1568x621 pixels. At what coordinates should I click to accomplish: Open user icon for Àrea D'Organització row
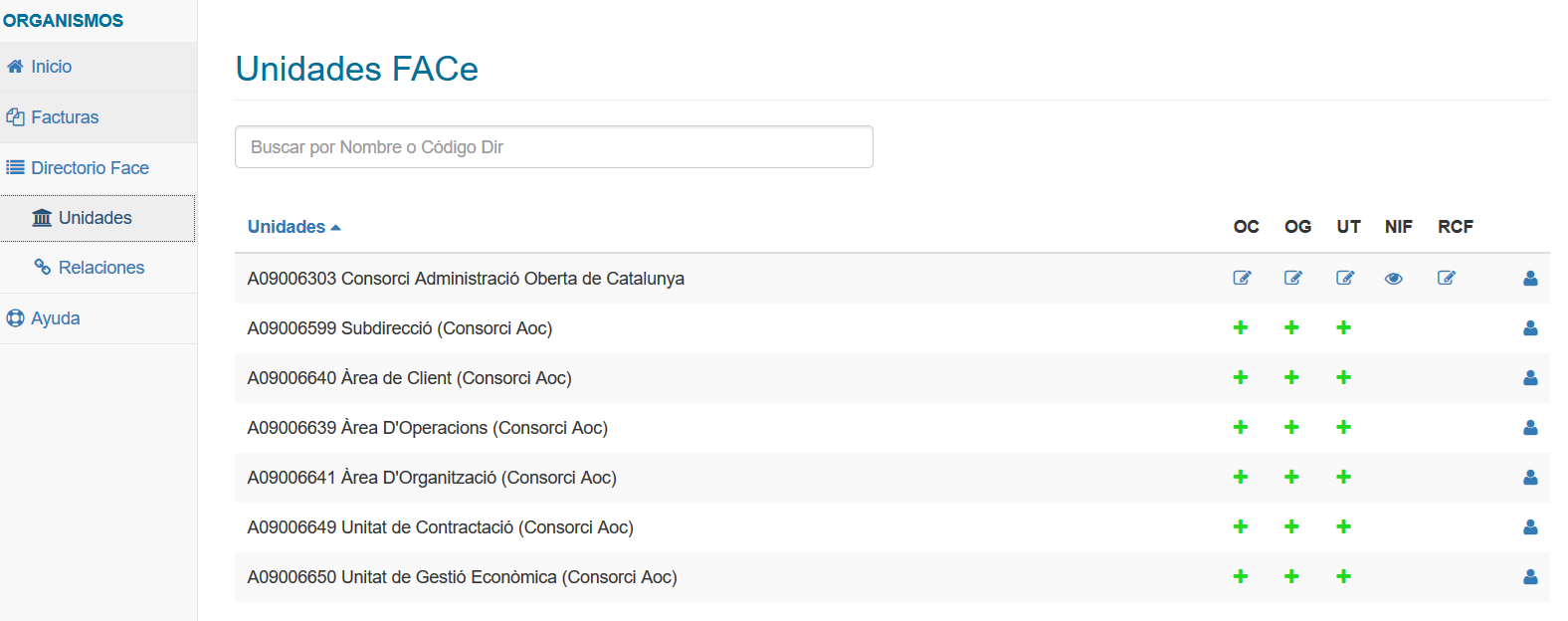coord(1530,478)
